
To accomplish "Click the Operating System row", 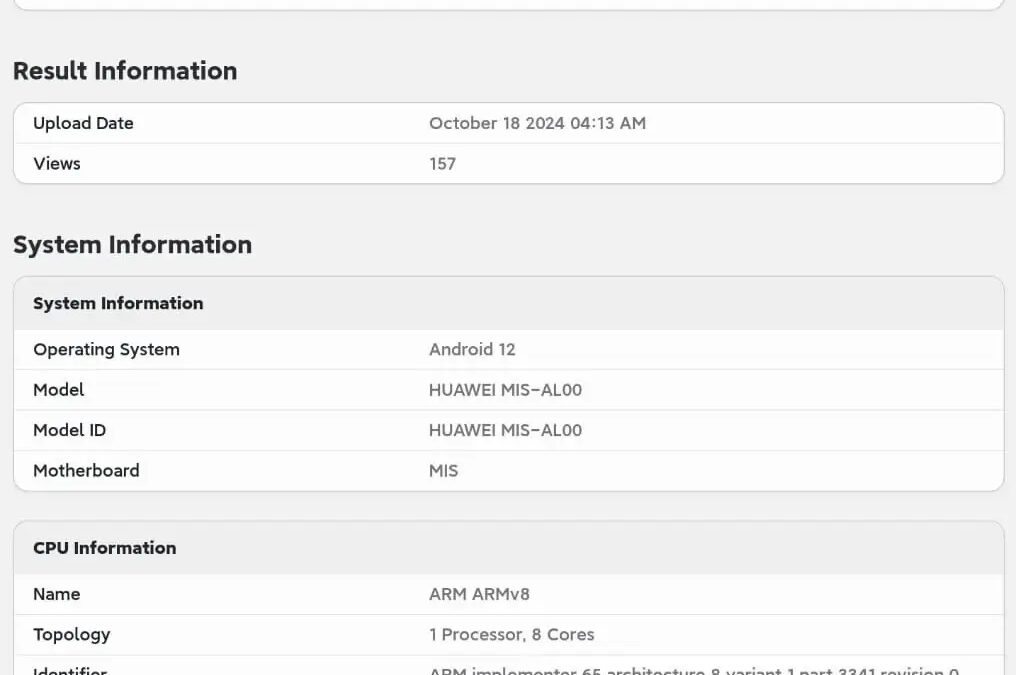I will tap(106, 349).
